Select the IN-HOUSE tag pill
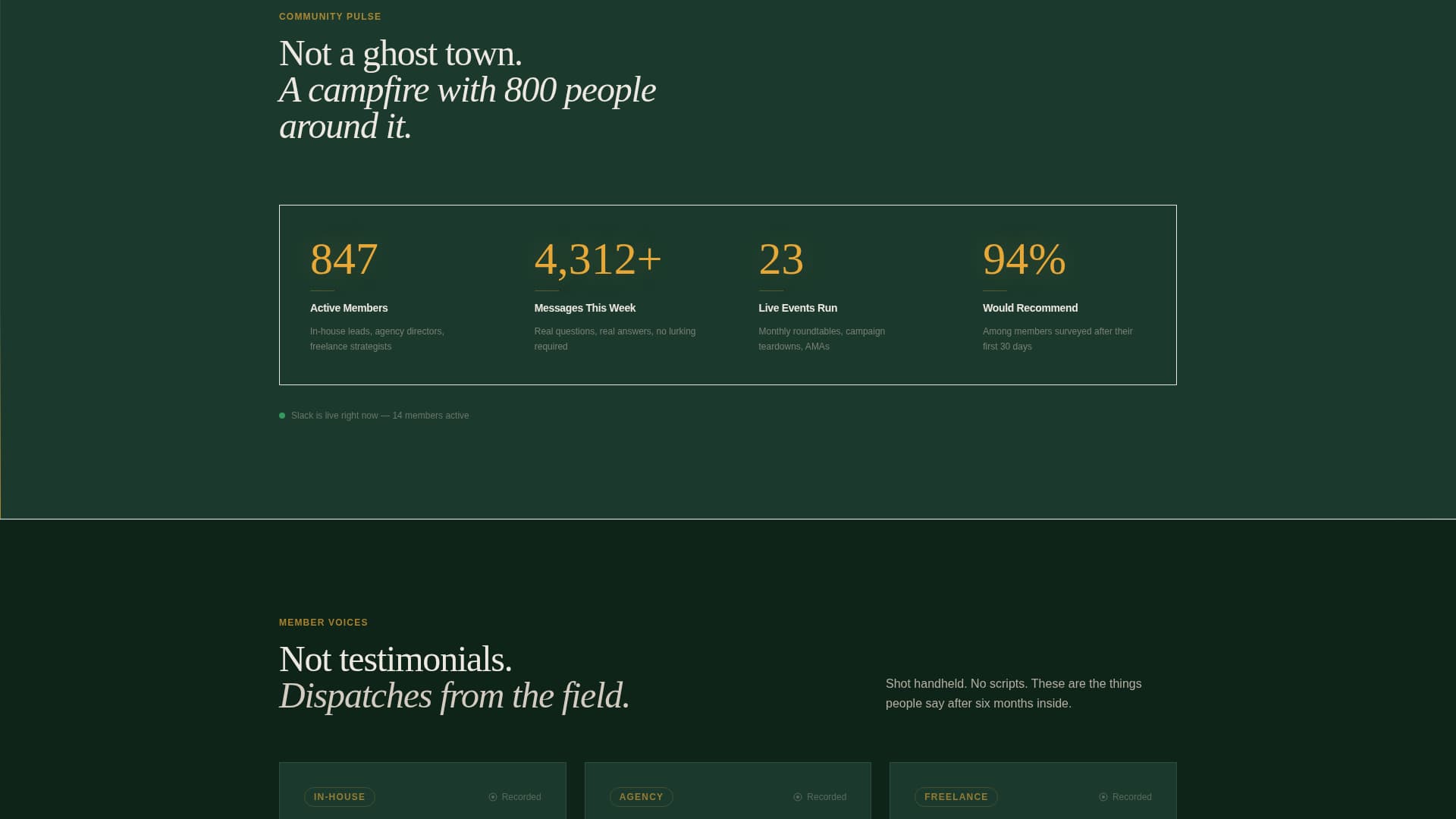1456x819 pixels. pos(339,797)
